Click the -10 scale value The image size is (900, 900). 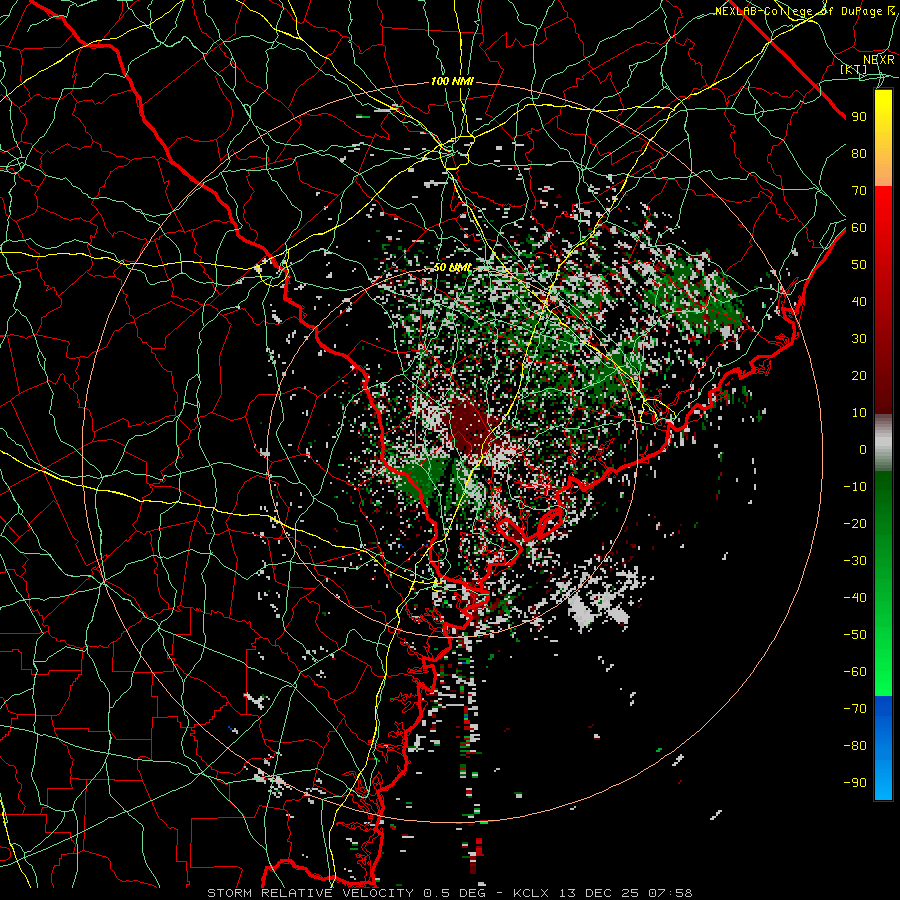coord(855,487)
